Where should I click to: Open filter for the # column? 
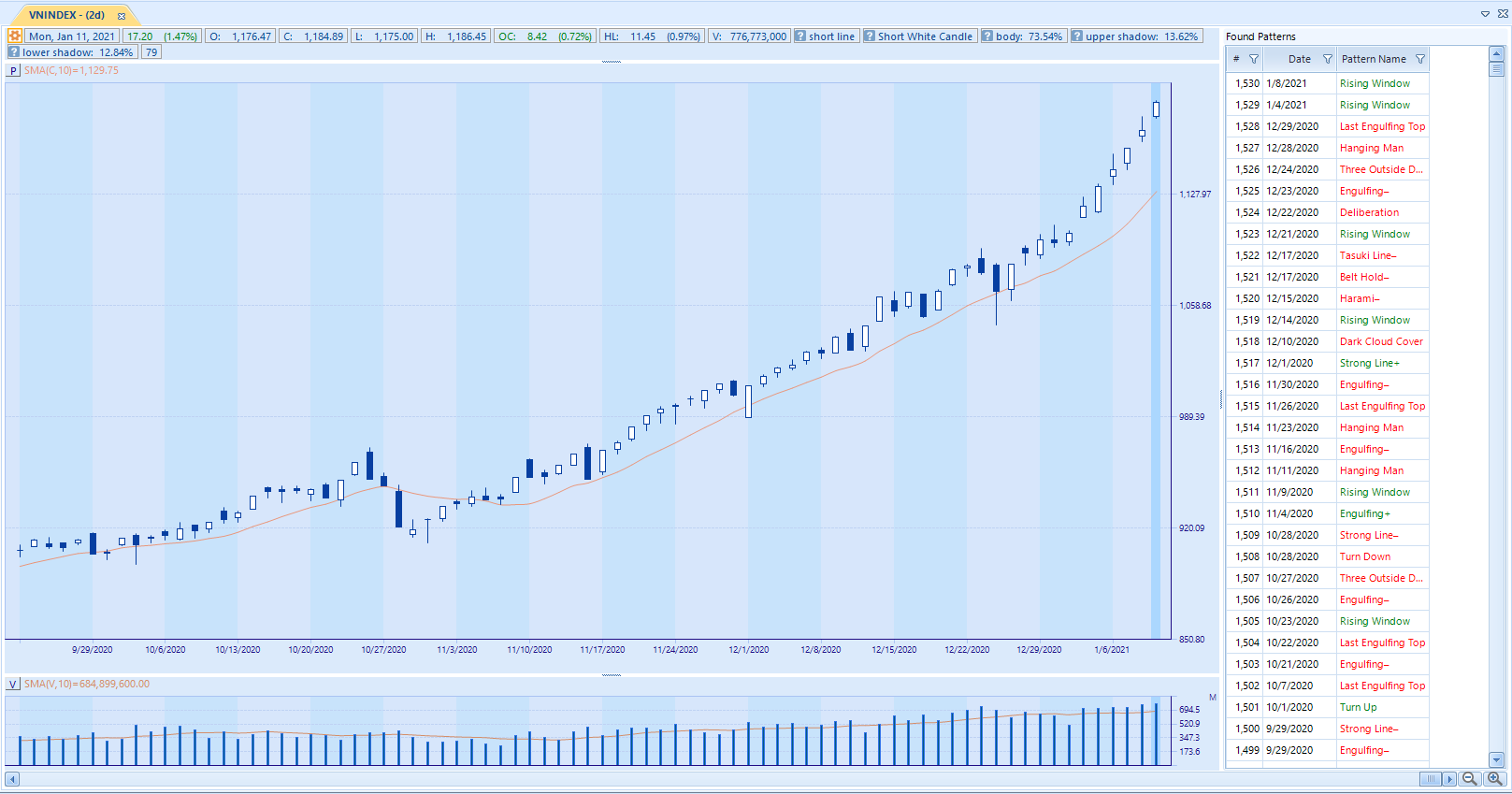pos(1254,59)
